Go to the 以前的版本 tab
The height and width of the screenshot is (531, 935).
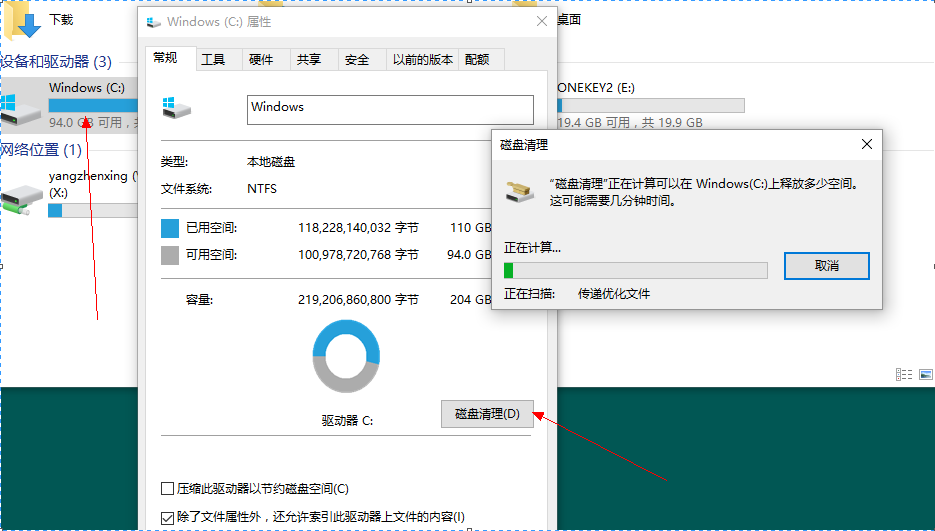423,60
